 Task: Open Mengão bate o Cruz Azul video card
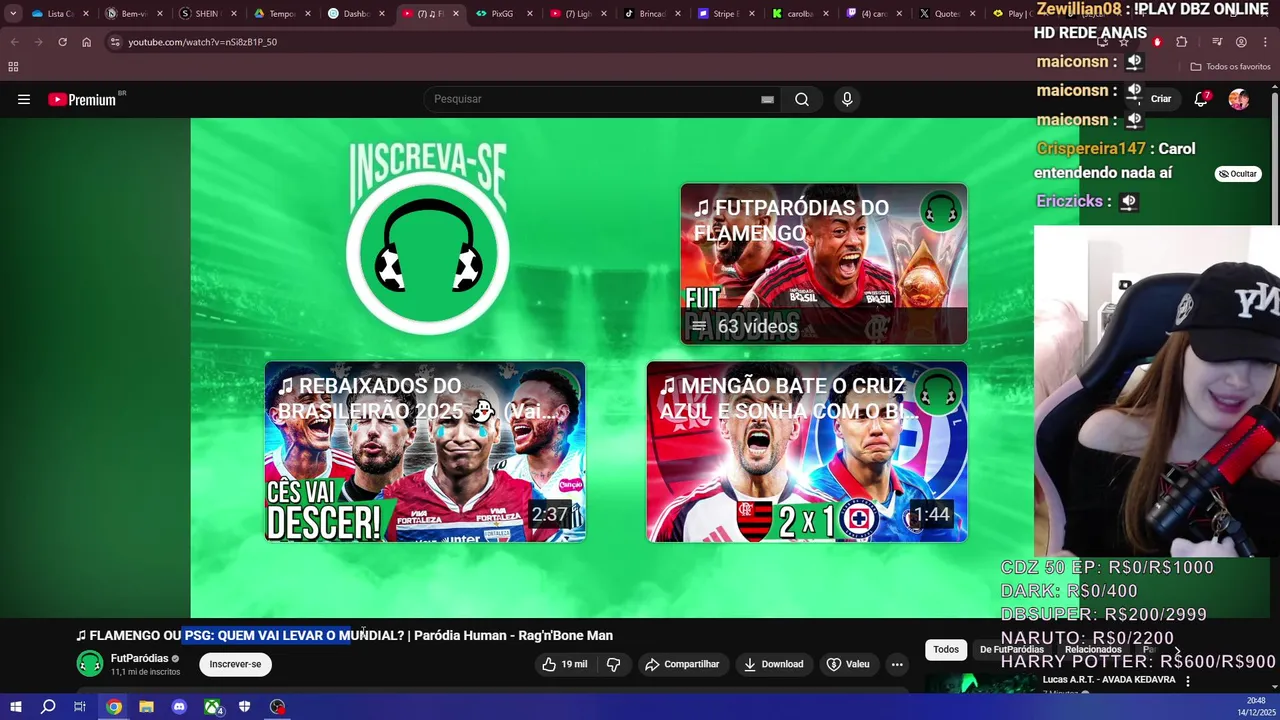(807, 452)
